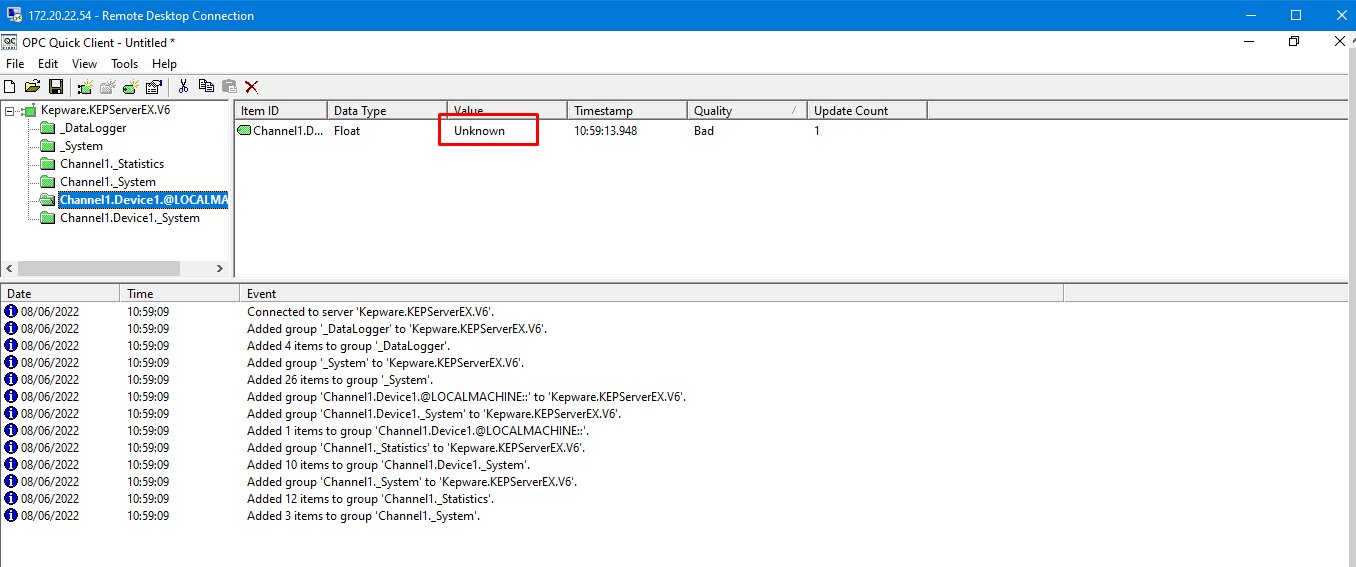The width and height of the screenshot is (1356, 567).
Task: Click the New Item tag icon
Action: [130, 87]
